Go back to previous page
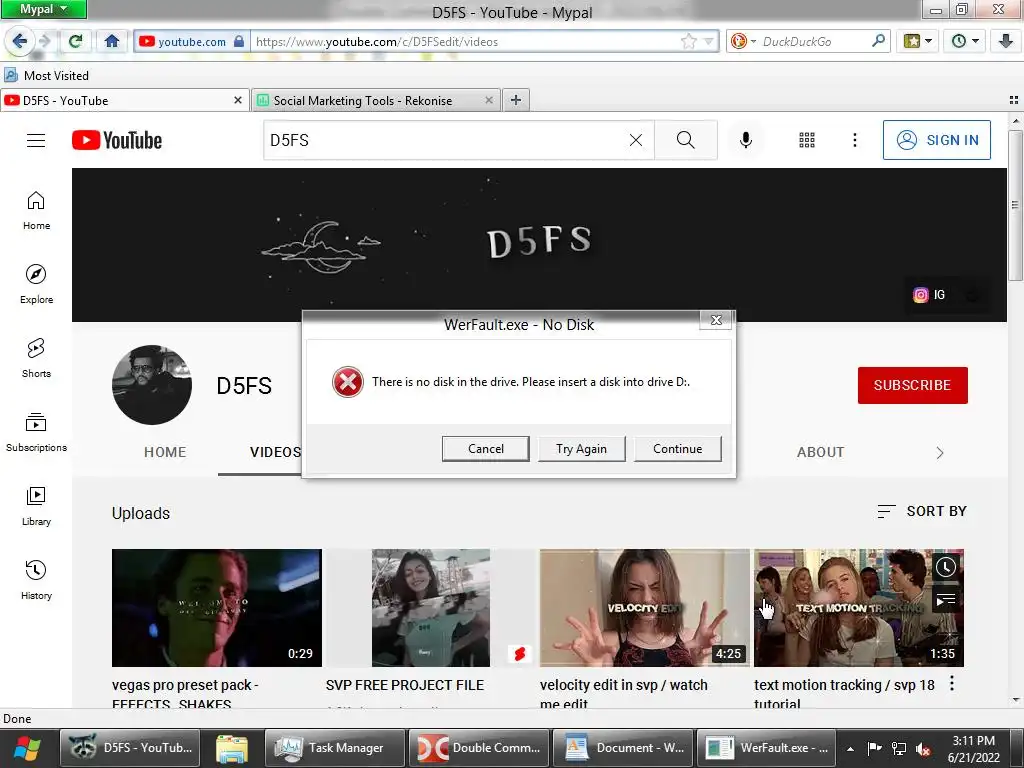Image resolution: width=1024 pixels, height=768 pixels. 19,41
